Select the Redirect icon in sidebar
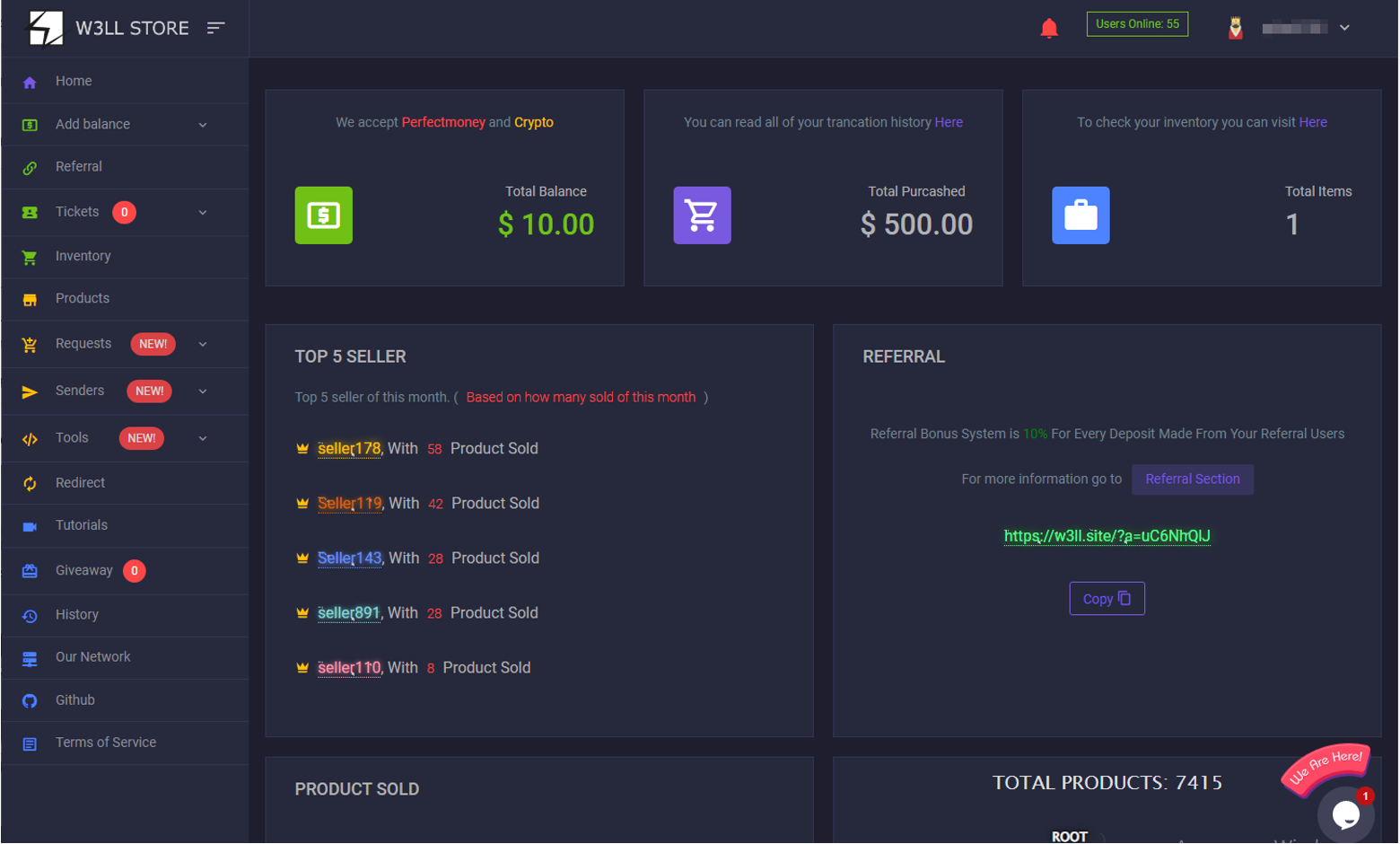The height and width of the screenshot is (844, 1400). 30,482
